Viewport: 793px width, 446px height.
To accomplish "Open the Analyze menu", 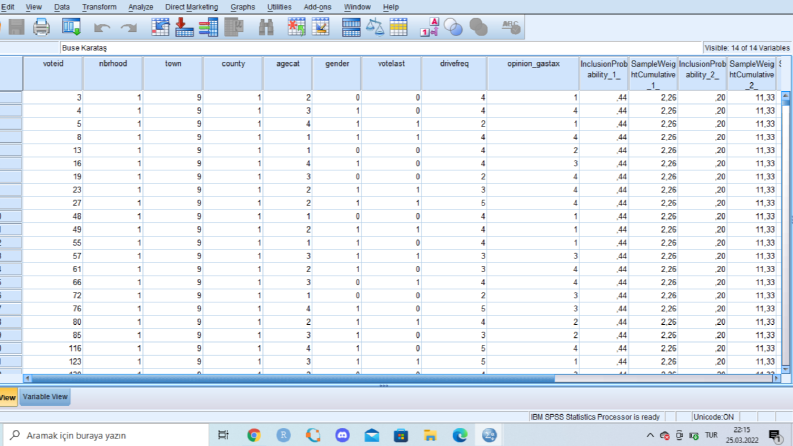I will (141, 7).
